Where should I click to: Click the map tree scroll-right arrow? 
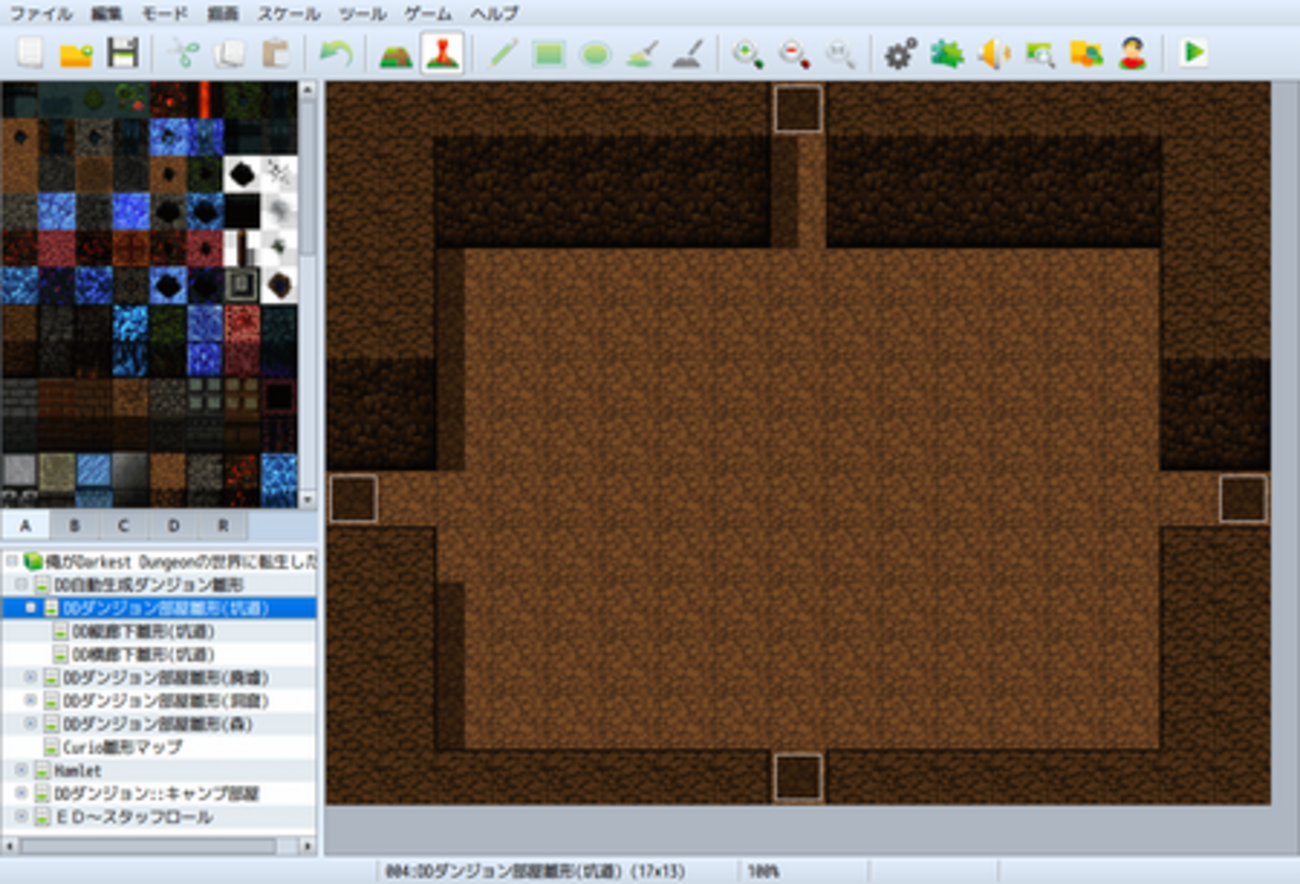pos(307,846)
